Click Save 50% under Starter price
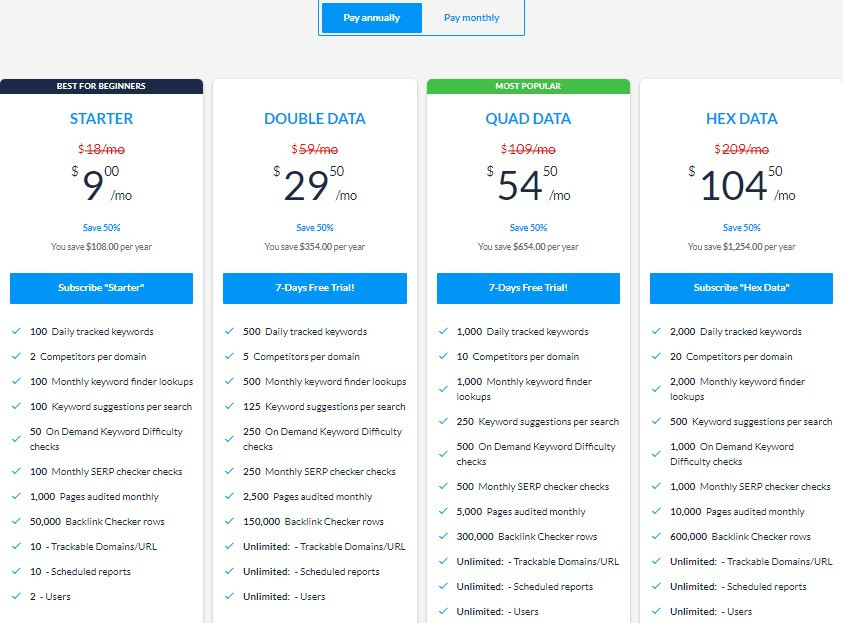The image size is (843, 623). click(x=101, y=228)
